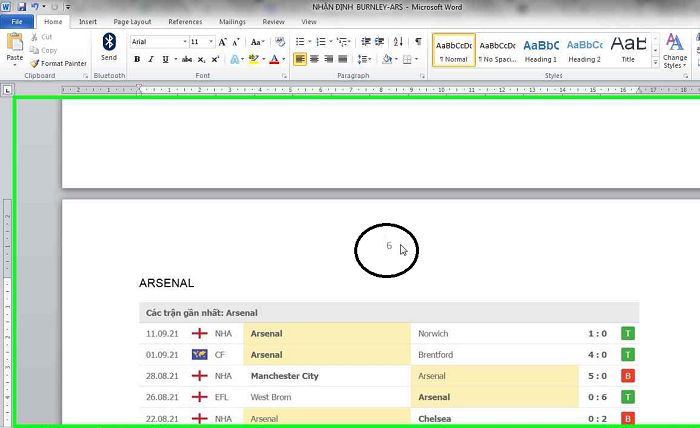Grow font size with the A-up icon

(x=222, y=42)
